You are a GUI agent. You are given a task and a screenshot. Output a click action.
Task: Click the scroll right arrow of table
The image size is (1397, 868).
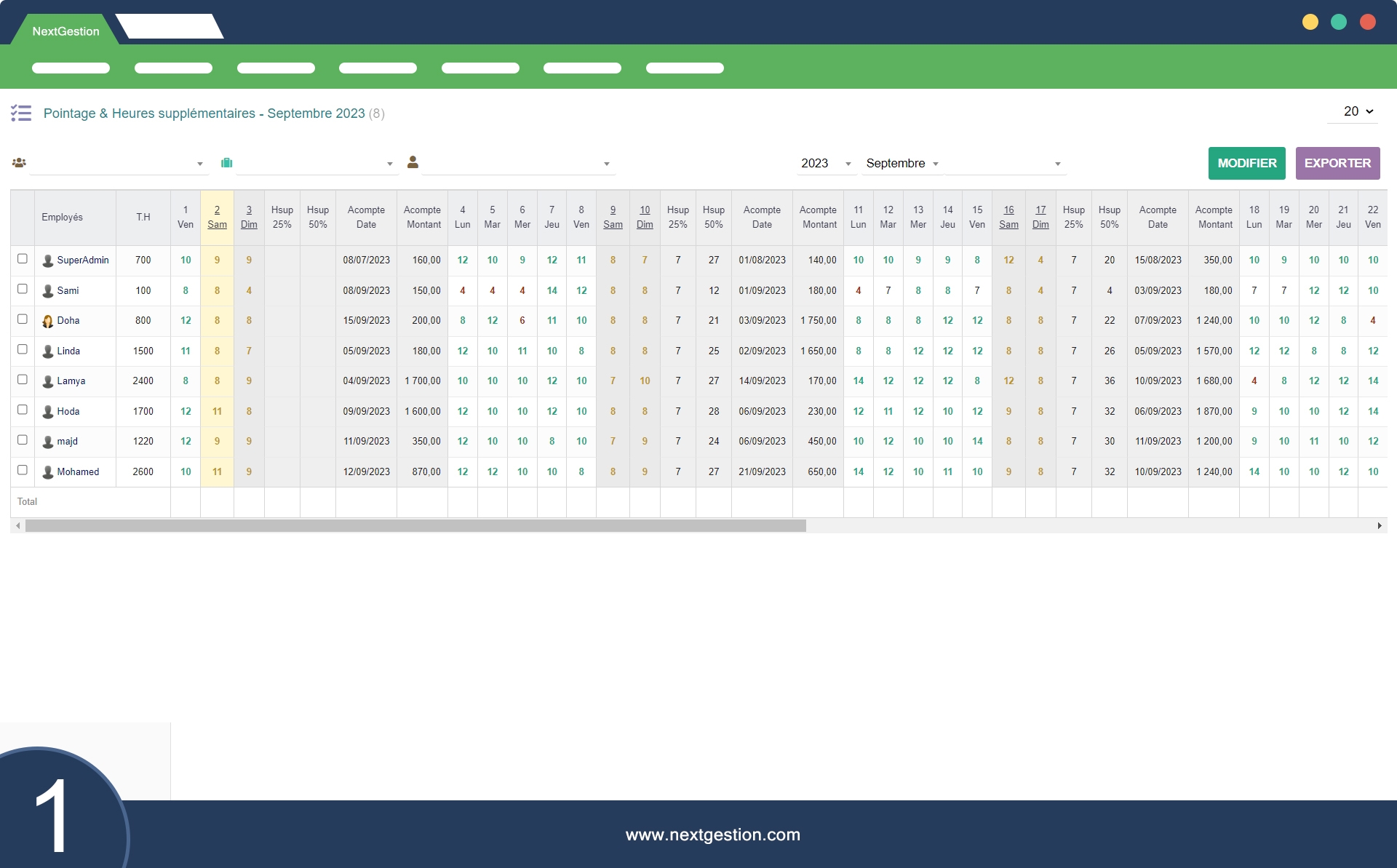[x=1379, y=525]
